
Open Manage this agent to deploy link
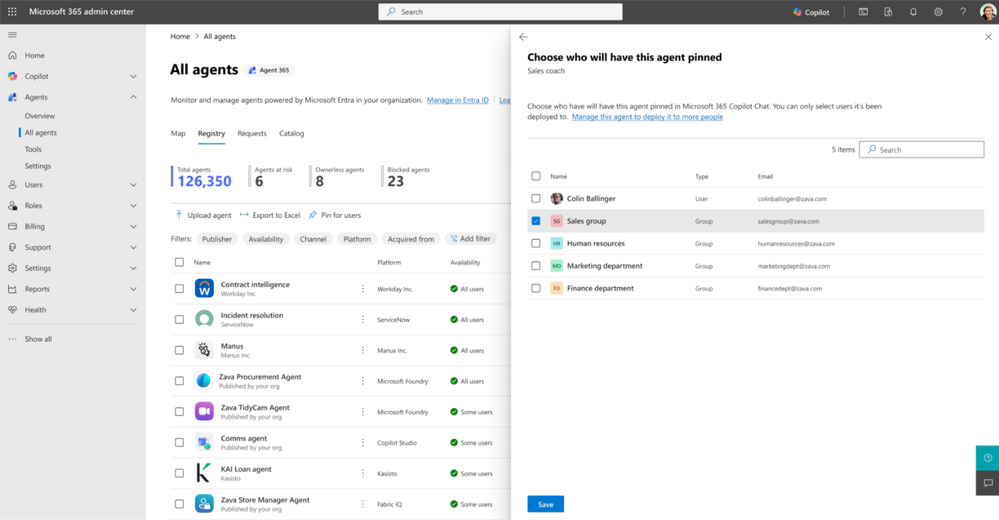coord(647,117)
